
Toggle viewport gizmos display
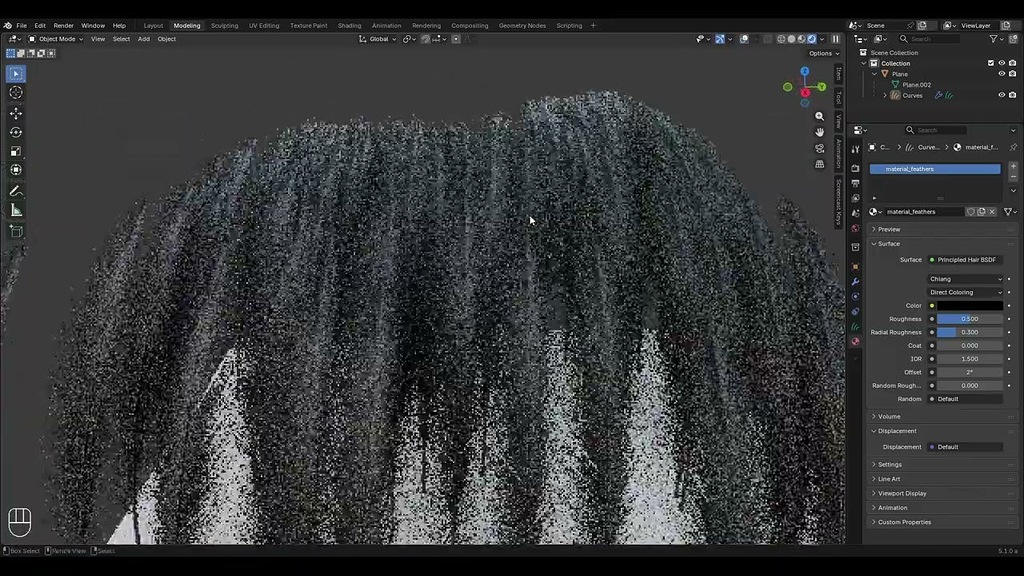tap(720, 39)
